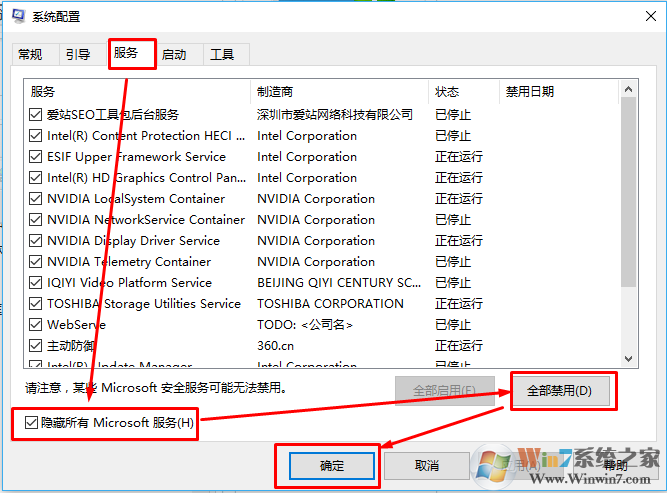Toggle 隐藏所有 Microsoft 服务 checkbox
Viewport: 667px width, 493px height.
coord(31,422)
